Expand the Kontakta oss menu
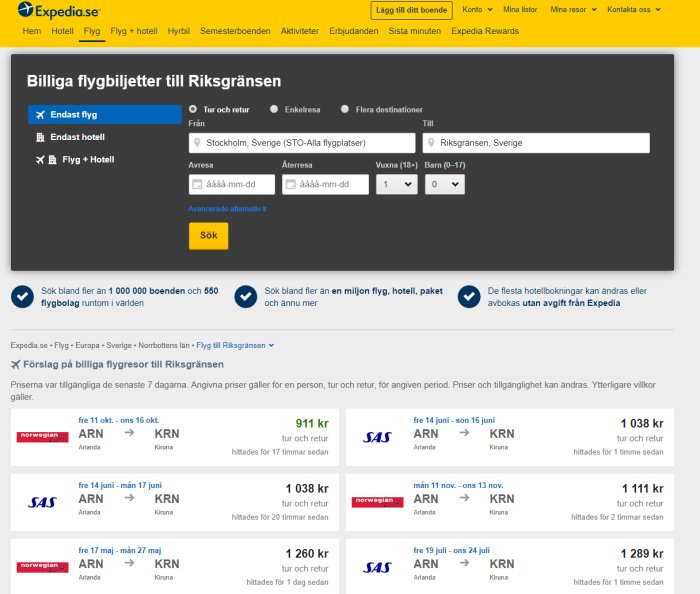The width and height of the screenshot is (700, 594). click(633, 9)
